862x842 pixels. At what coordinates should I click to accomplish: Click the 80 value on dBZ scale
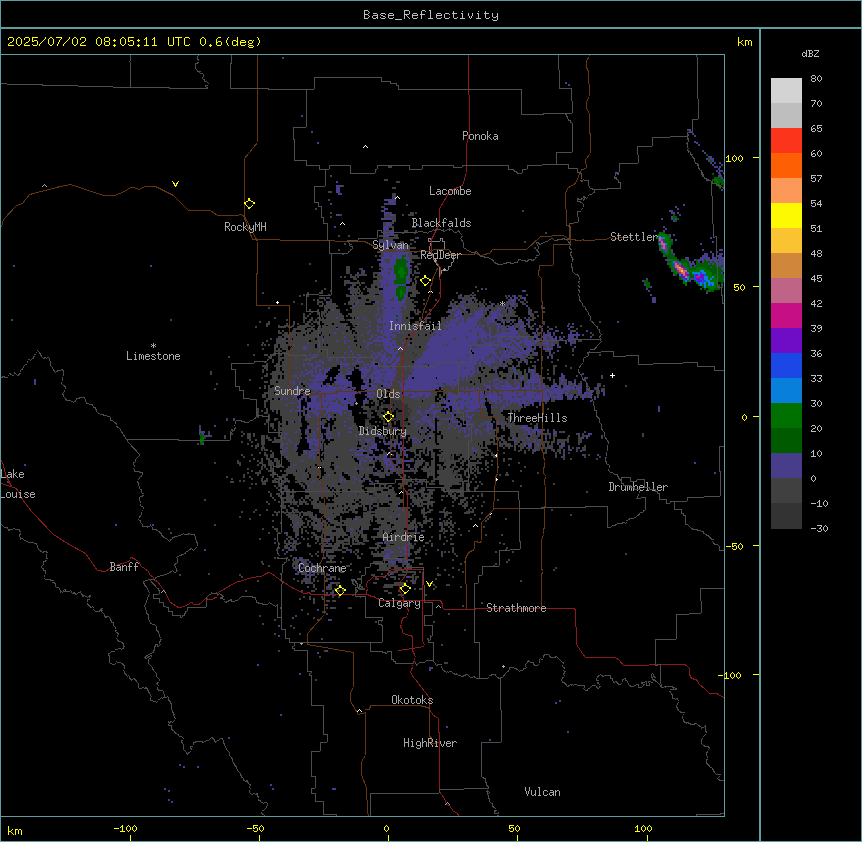pos(816,79)
